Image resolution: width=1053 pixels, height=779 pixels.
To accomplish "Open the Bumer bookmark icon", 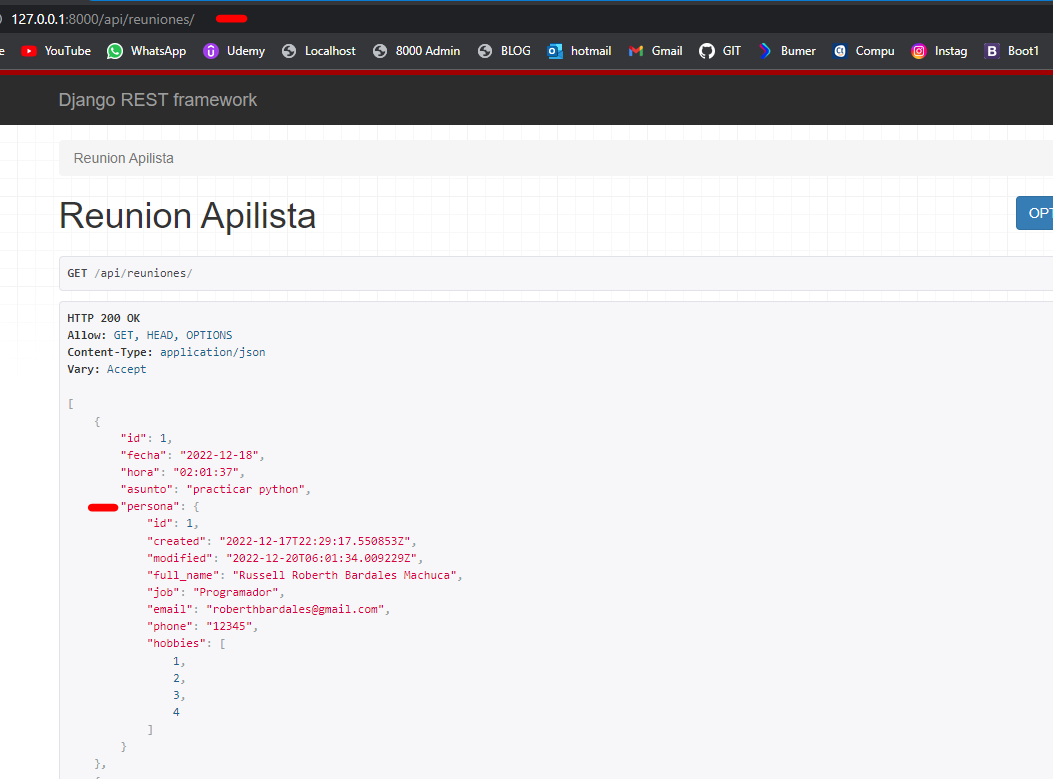I will pos(765,51).
